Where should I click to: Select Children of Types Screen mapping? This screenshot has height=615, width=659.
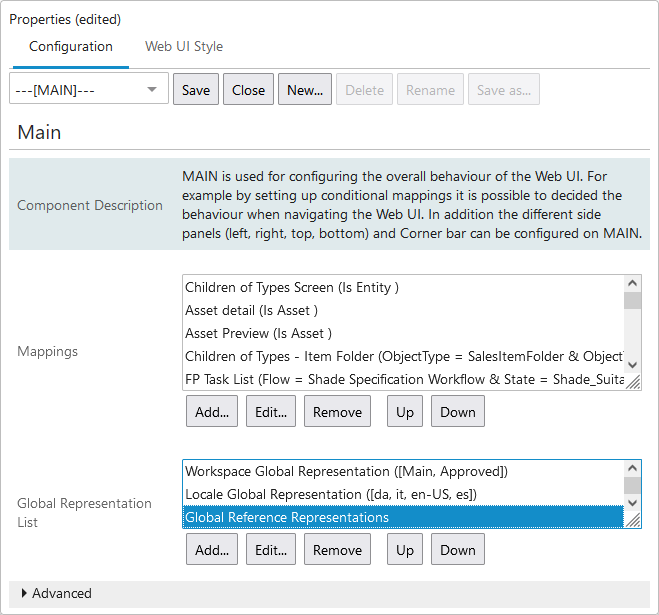(292, 287)
